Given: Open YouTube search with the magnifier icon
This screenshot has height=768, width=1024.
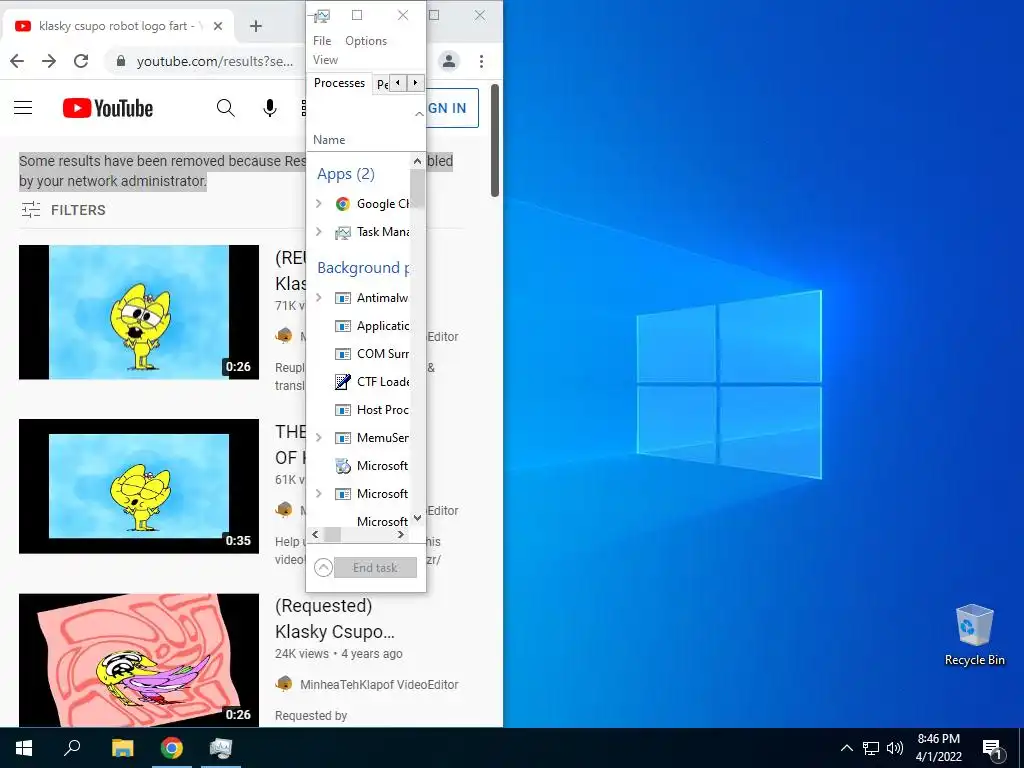Looking at the screenshot, I should coord(225,108).
